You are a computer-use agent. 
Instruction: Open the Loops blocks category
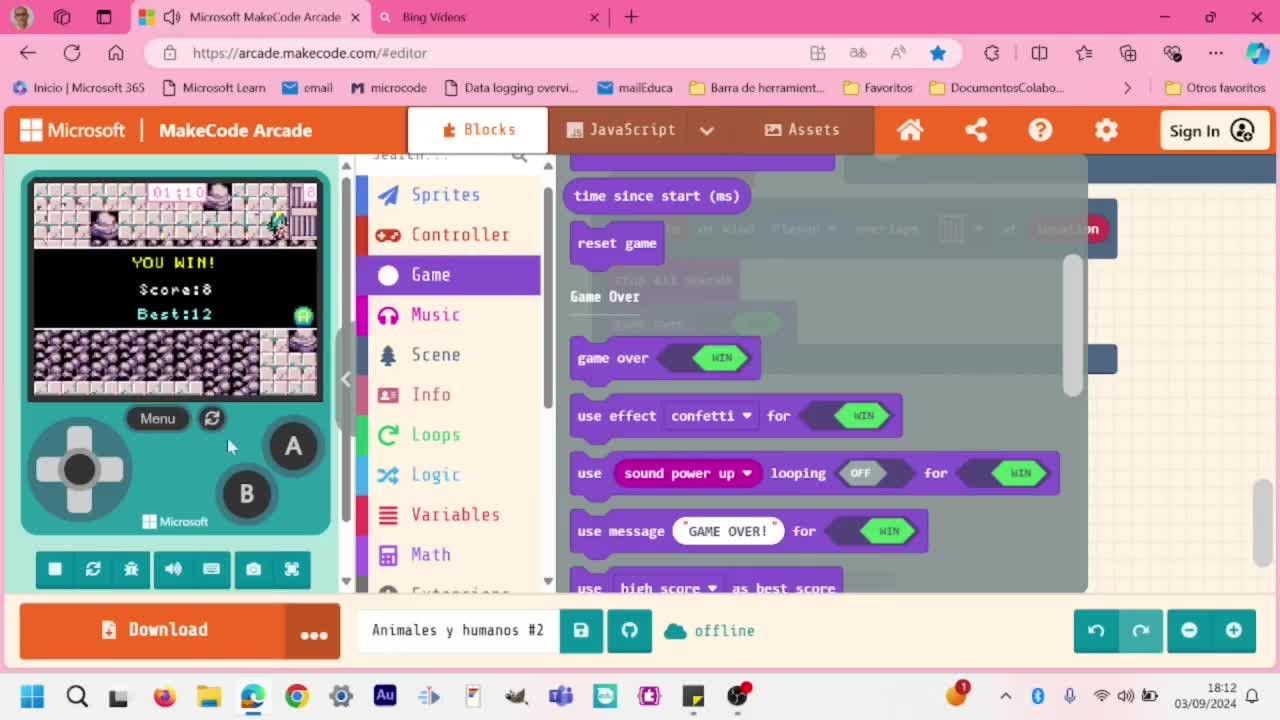(x=448, y=435)
